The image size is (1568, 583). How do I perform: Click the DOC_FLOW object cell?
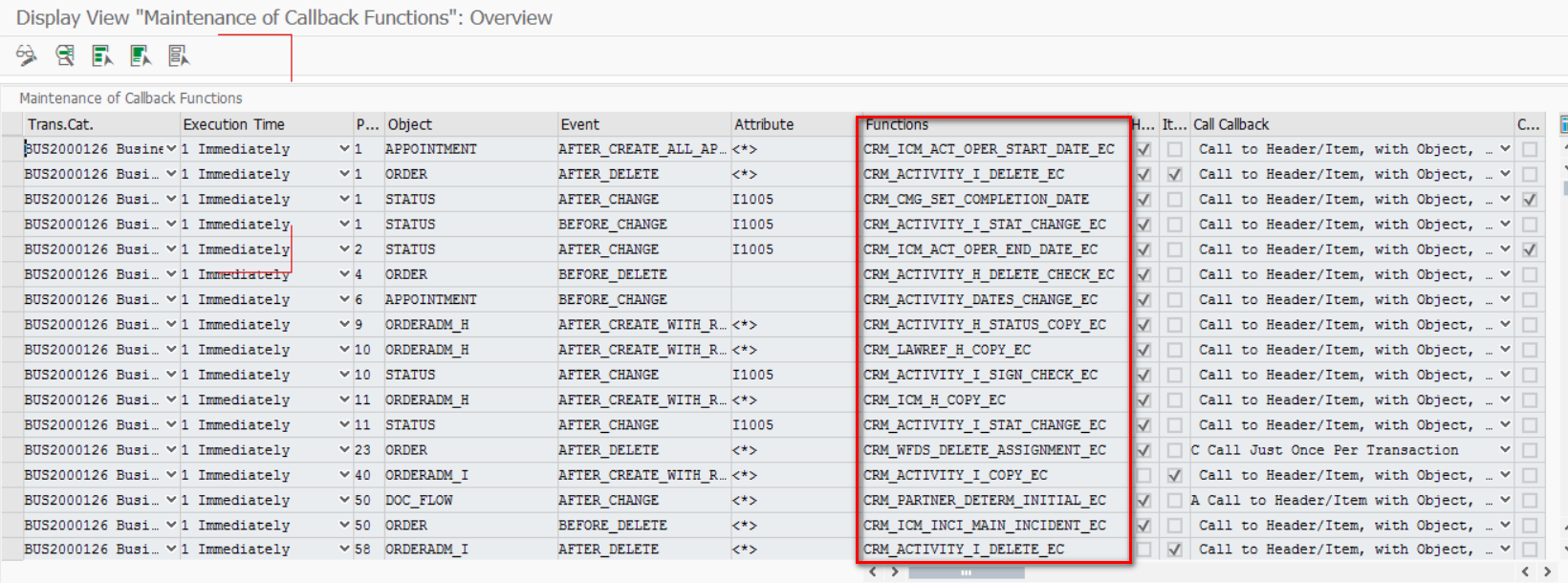[470, 500]
